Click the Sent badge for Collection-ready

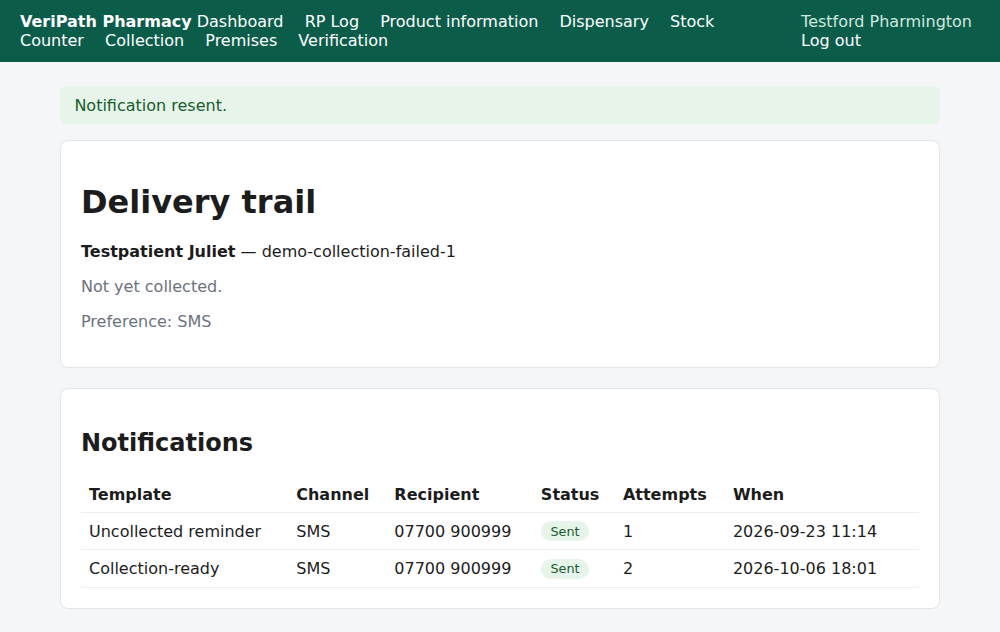565,568
